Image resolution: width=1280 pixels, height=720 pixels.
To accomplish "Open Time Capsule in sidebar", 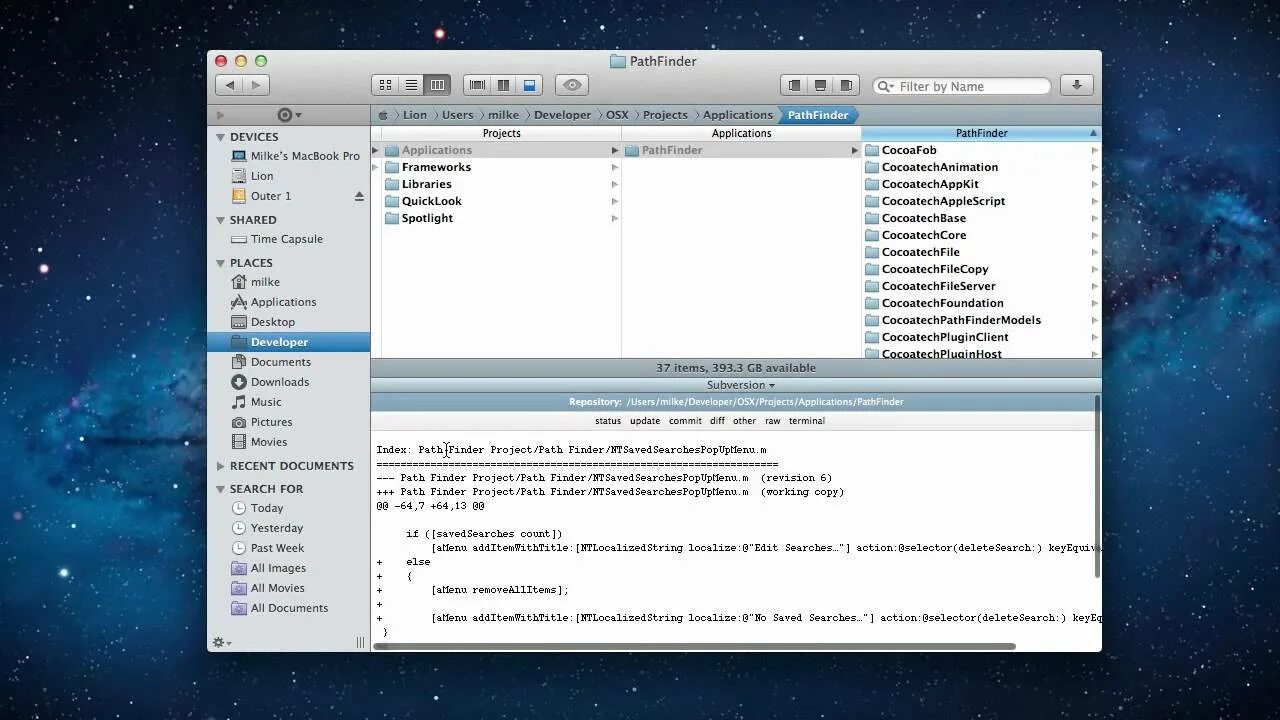I will click(289, 239).
